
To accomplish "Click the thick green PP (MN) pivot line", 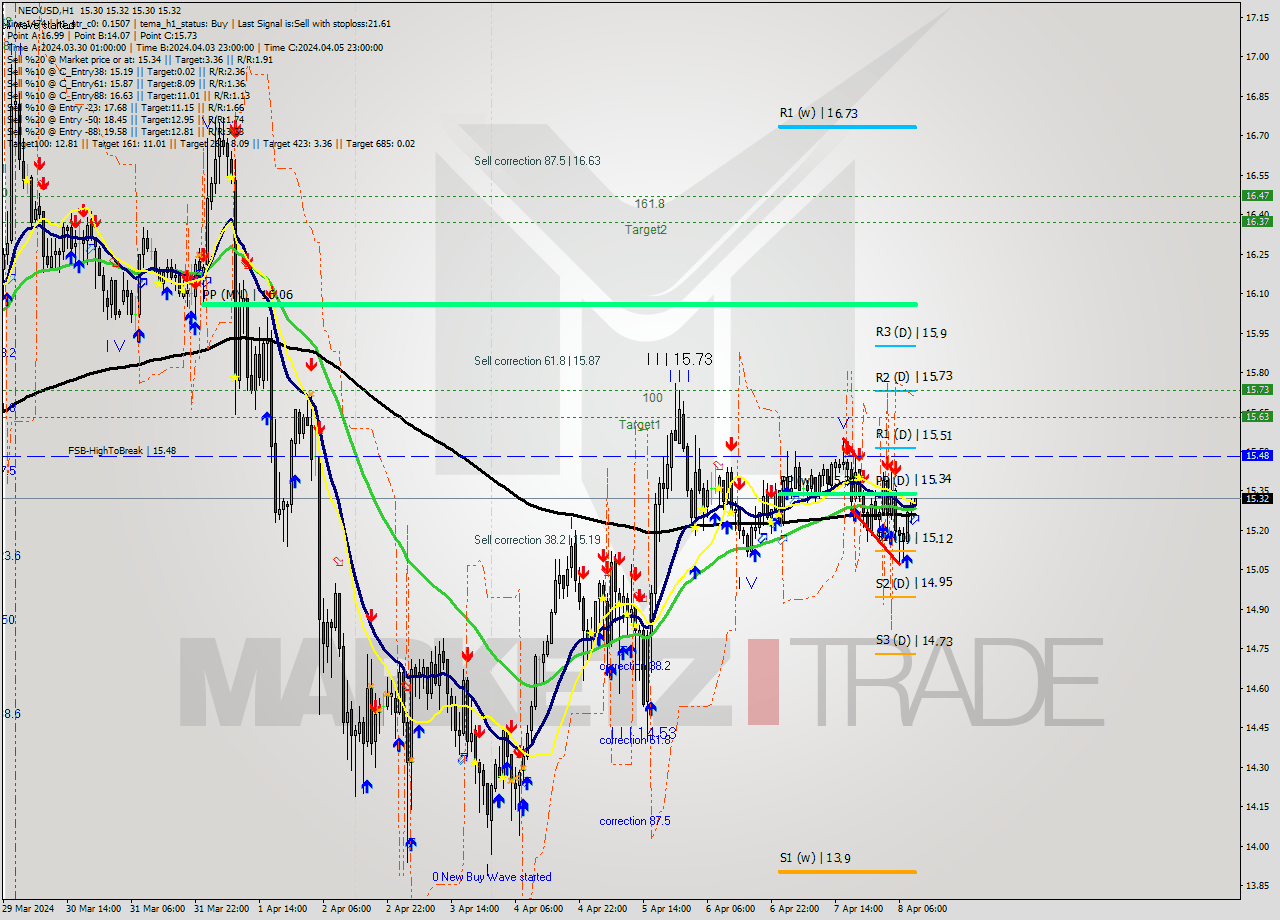I will 560,304.
